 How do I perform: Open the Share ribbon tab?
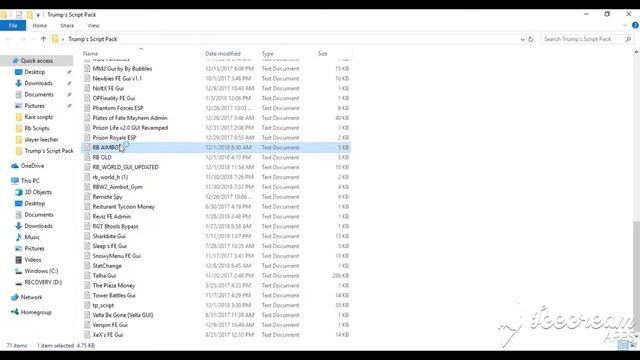(x=67, y=26)
